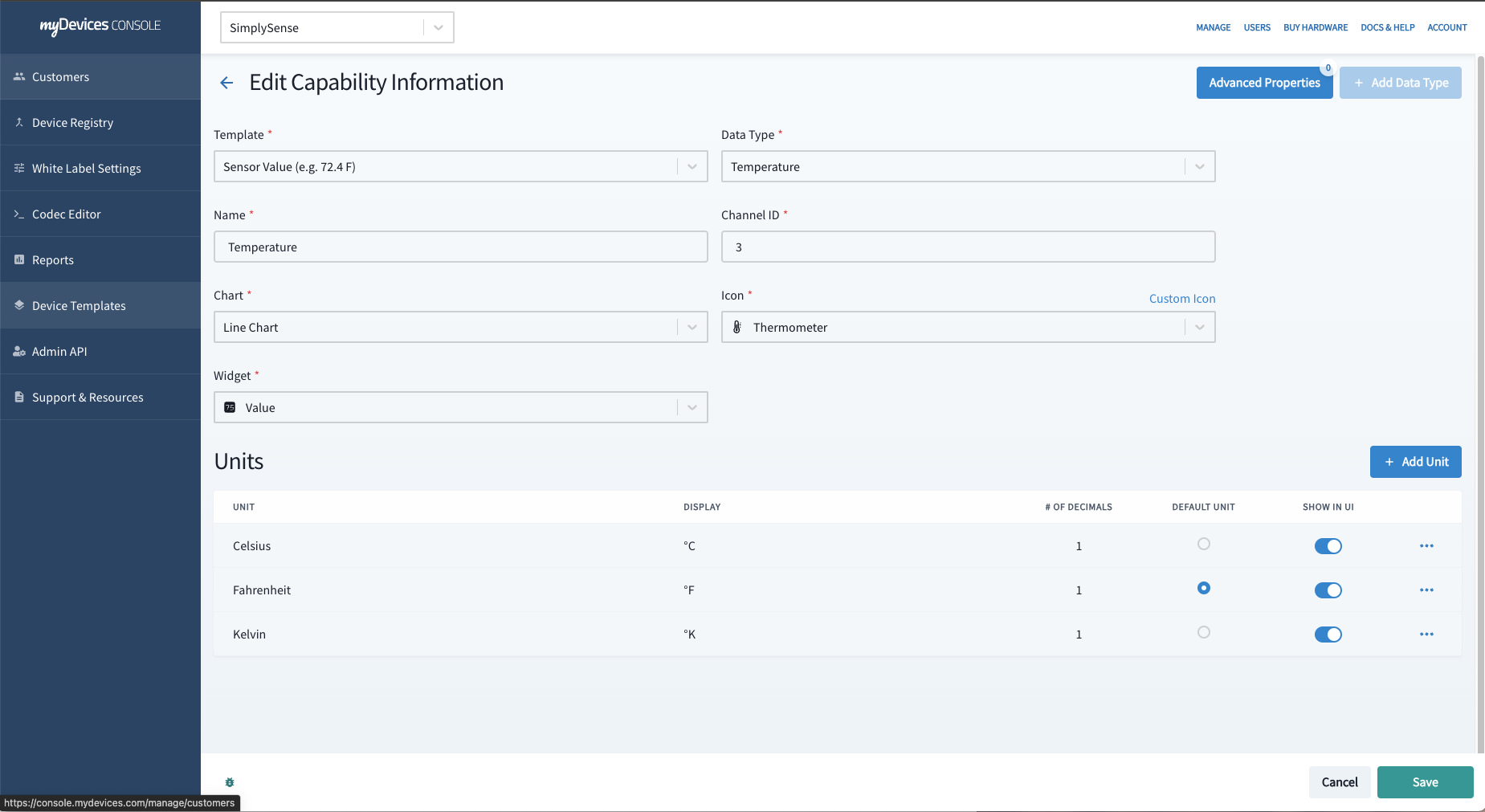The width and height of the screenshot is (1485, 812).
Task: Click the Device Registry sidebar icon
Action: point(19,123)
